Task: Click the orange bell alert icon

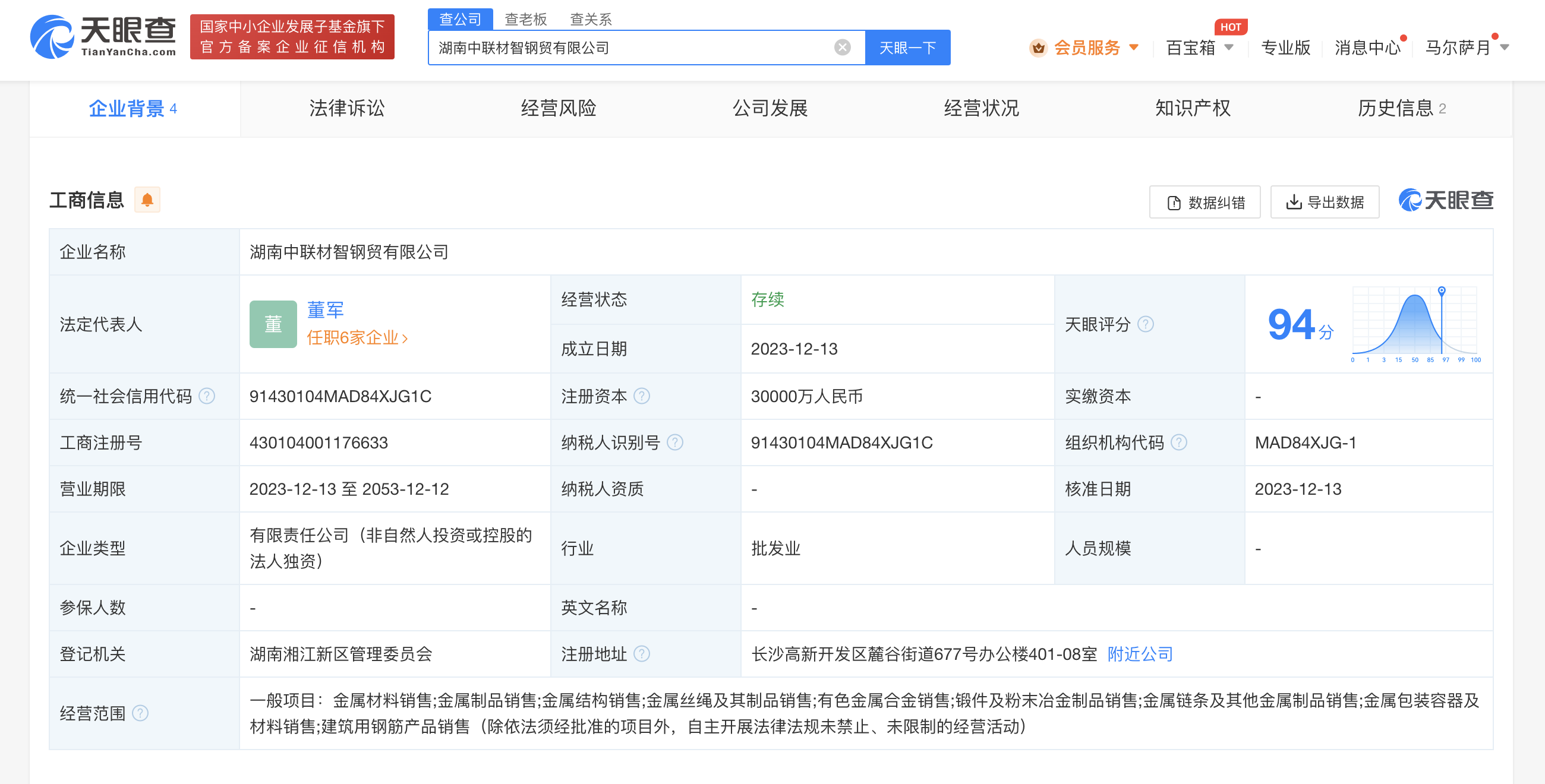Action: tap(147, 200)
